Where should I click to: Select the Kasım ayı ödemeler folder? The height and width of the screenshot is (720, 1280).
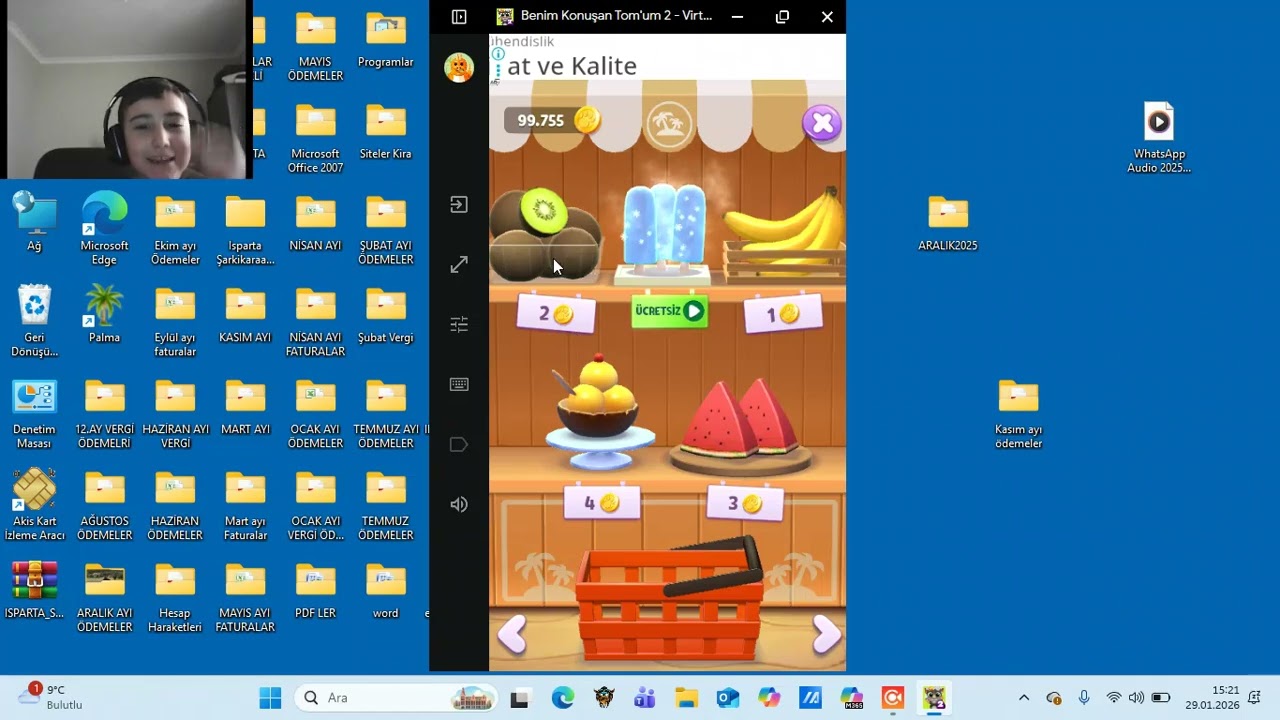click(1019, 414)
